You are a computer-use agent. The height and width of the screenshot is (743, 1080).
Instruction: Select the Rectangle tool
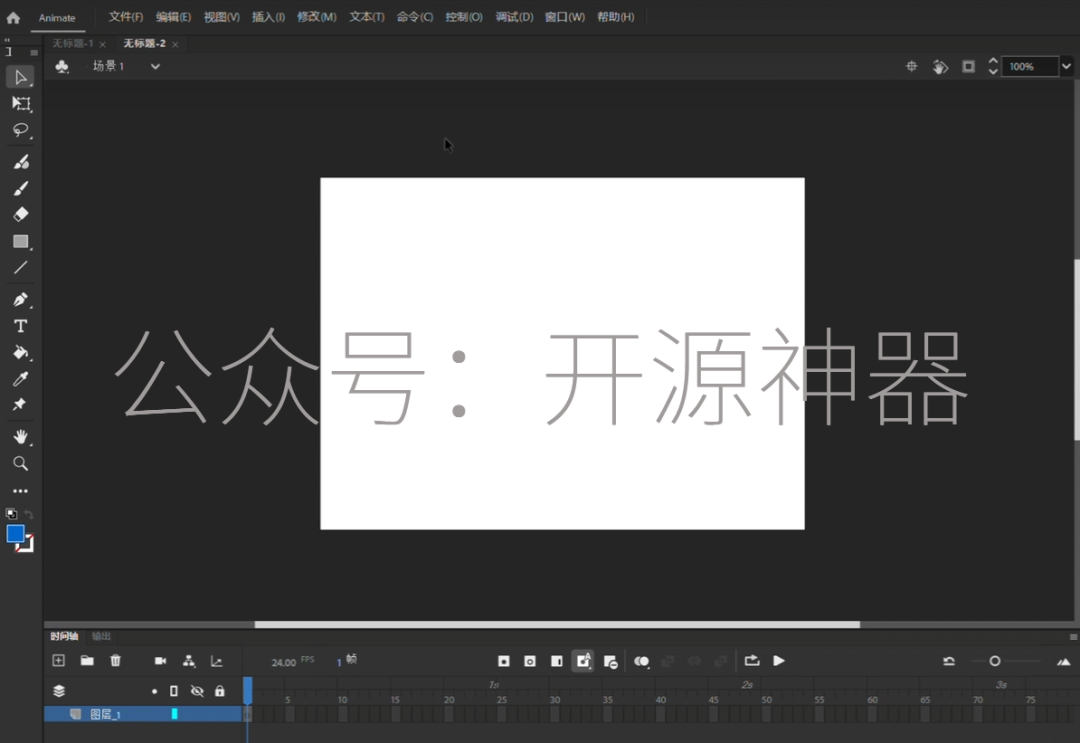[21, 242]
